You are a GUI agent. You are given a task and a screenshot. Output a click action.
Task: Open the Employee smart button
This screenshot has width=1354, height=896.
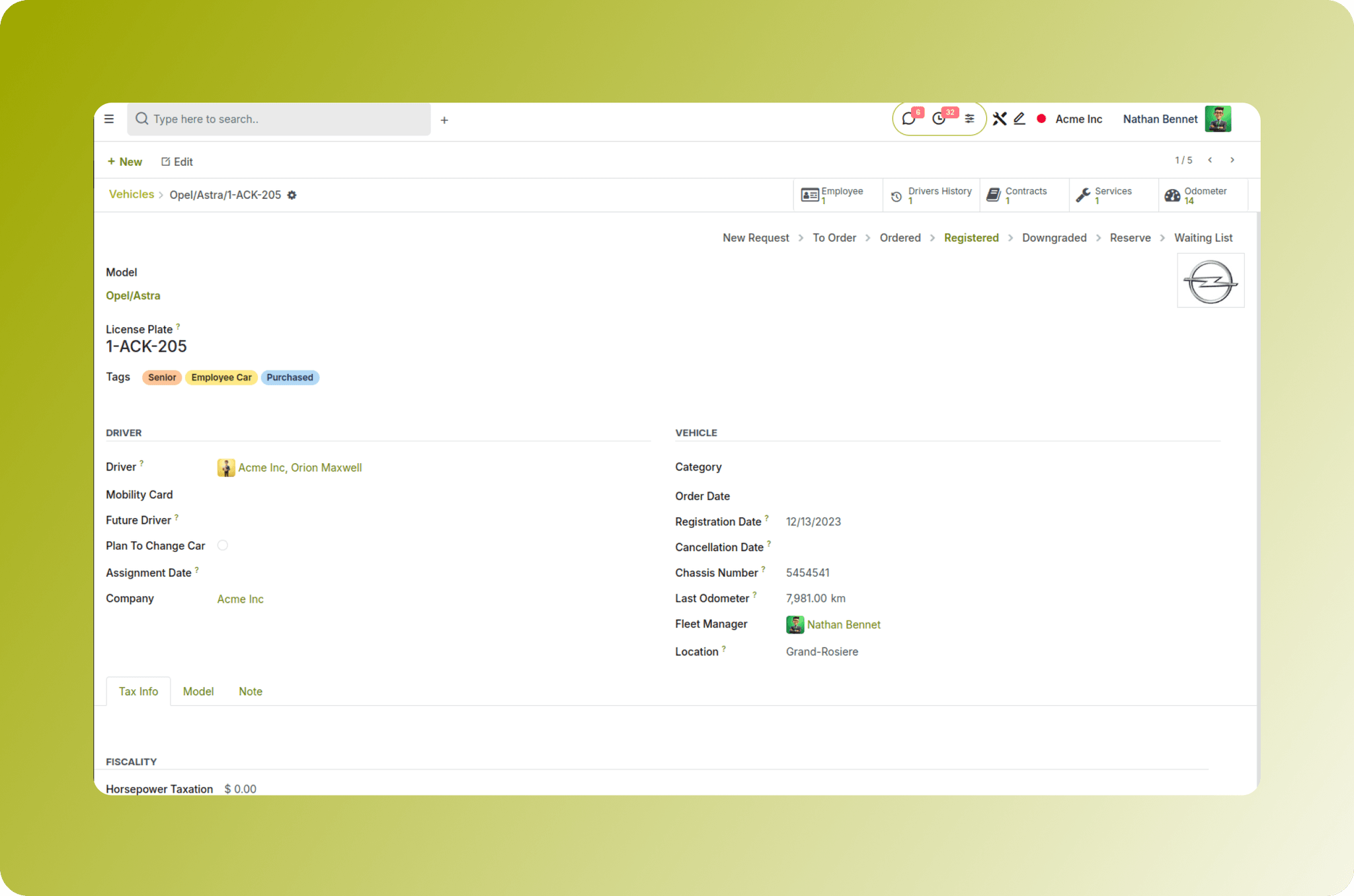coord(838,195)
